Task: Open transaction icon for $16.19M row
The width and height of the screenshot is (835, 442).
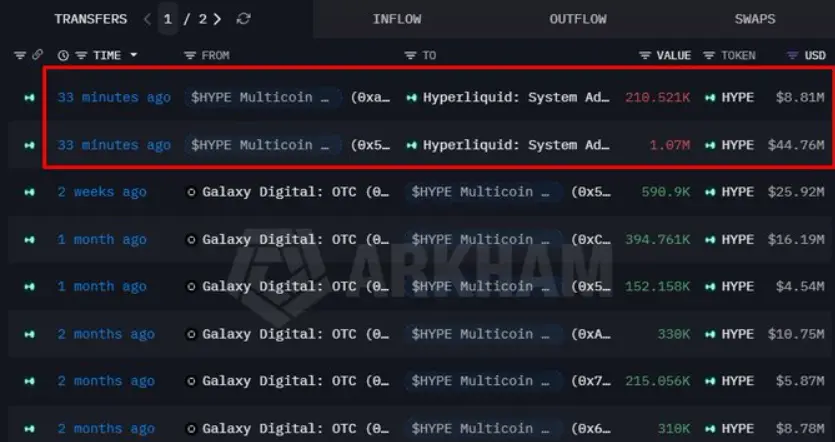Action: point(29,240)
